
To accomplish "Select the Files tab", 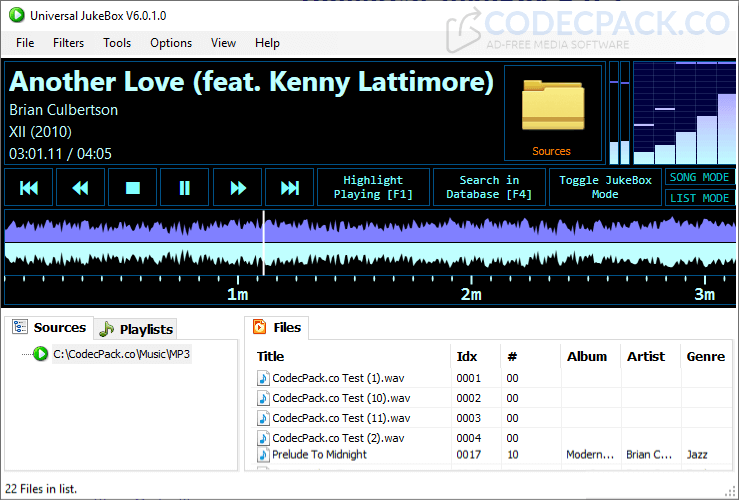I will coord(277,327).
